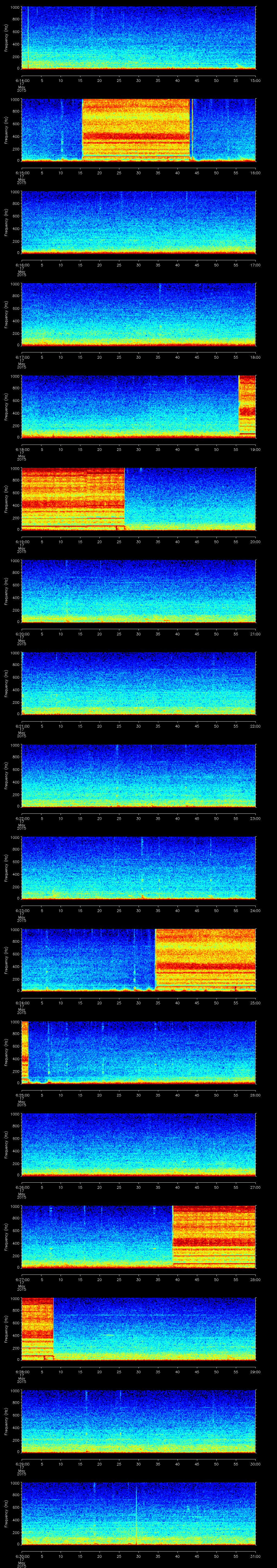The height and width of the screenshot is (1568, 277).
Task: Click the 6:20:00 start time label
Action: tap(22, 634)
